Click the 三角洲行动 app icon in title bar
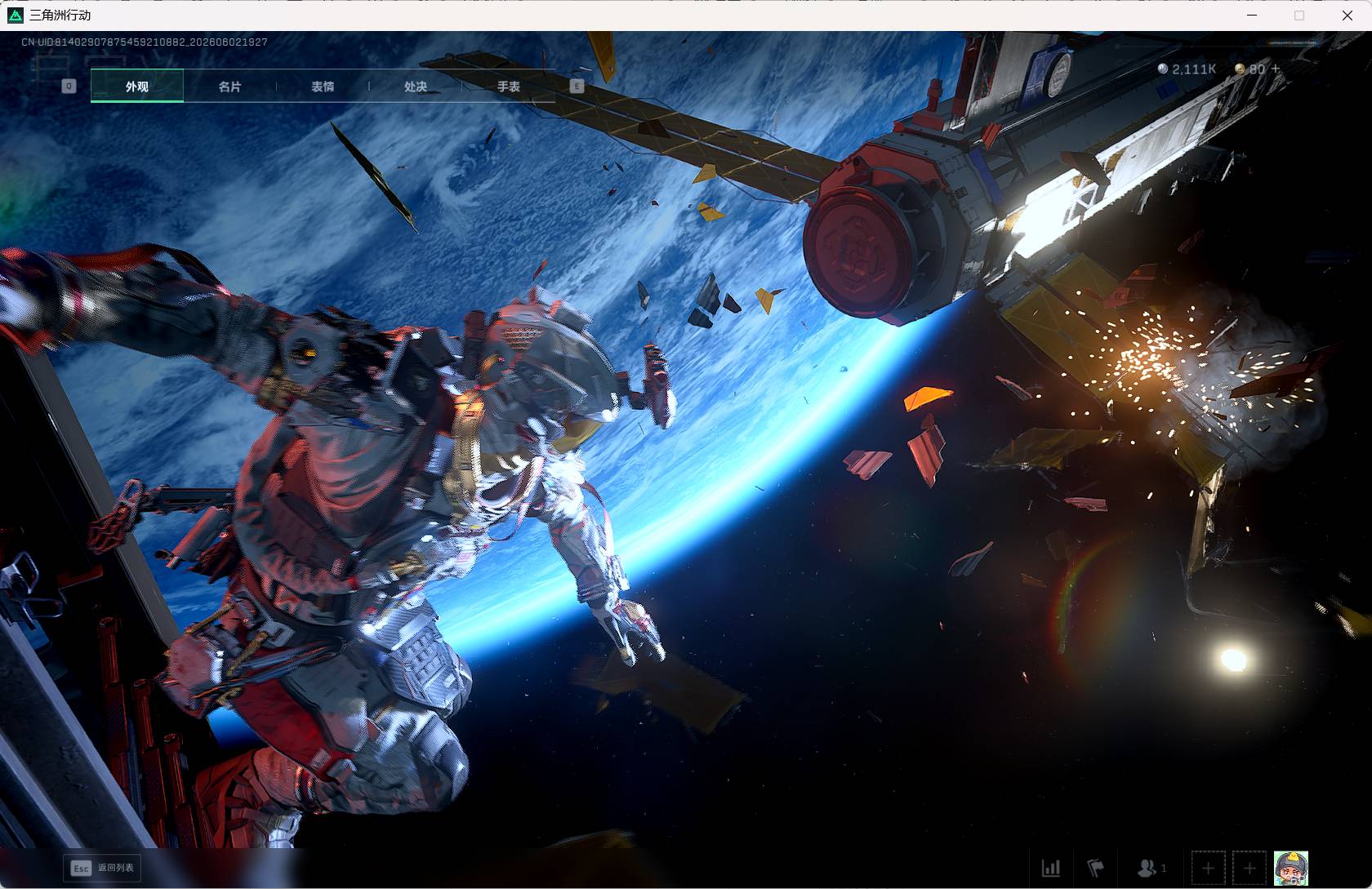The image size is (1372, 889). [15, 15]
